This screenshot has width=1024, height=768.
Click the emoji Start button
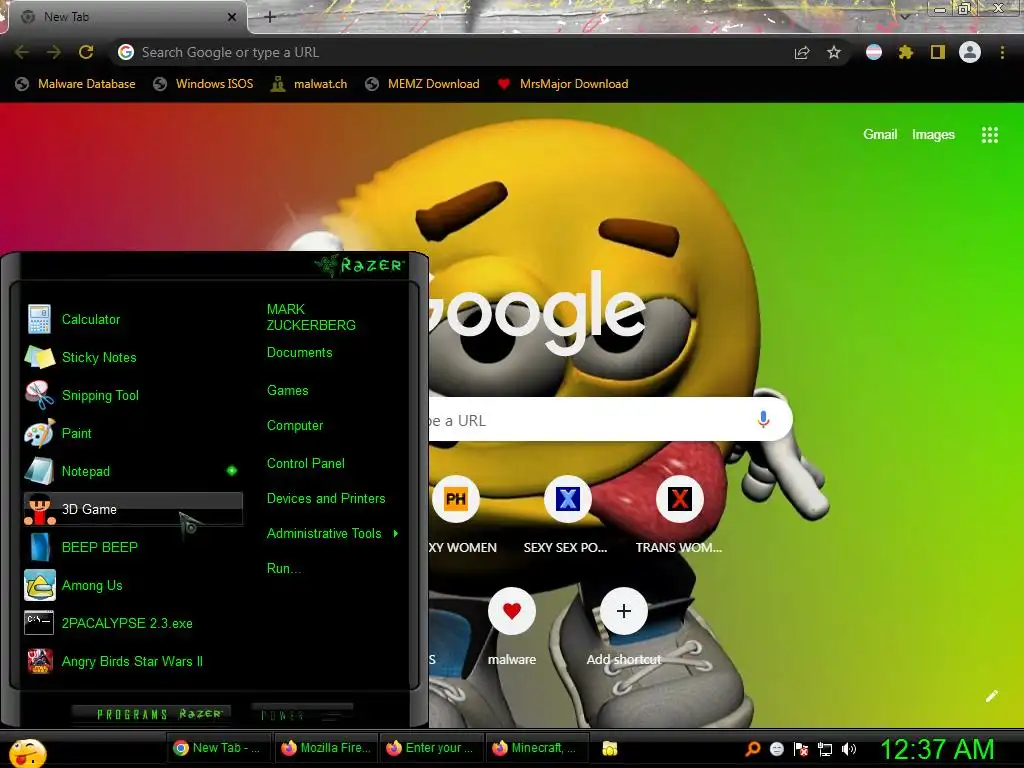point(27,753)
